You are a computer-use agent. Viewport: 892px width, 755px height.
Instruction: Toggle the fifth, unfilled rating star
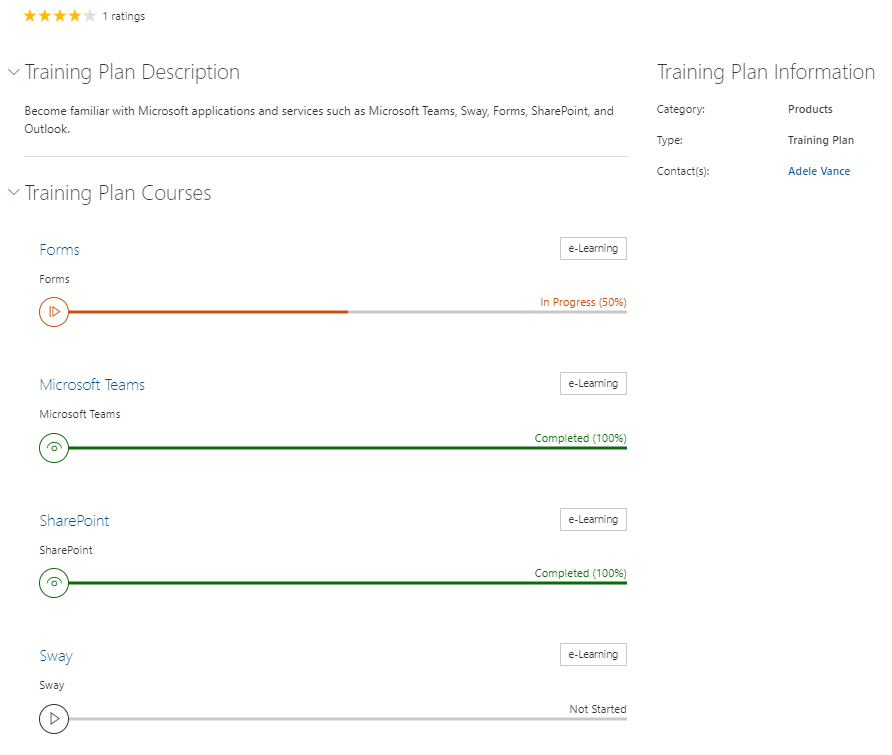coord(89,15)
